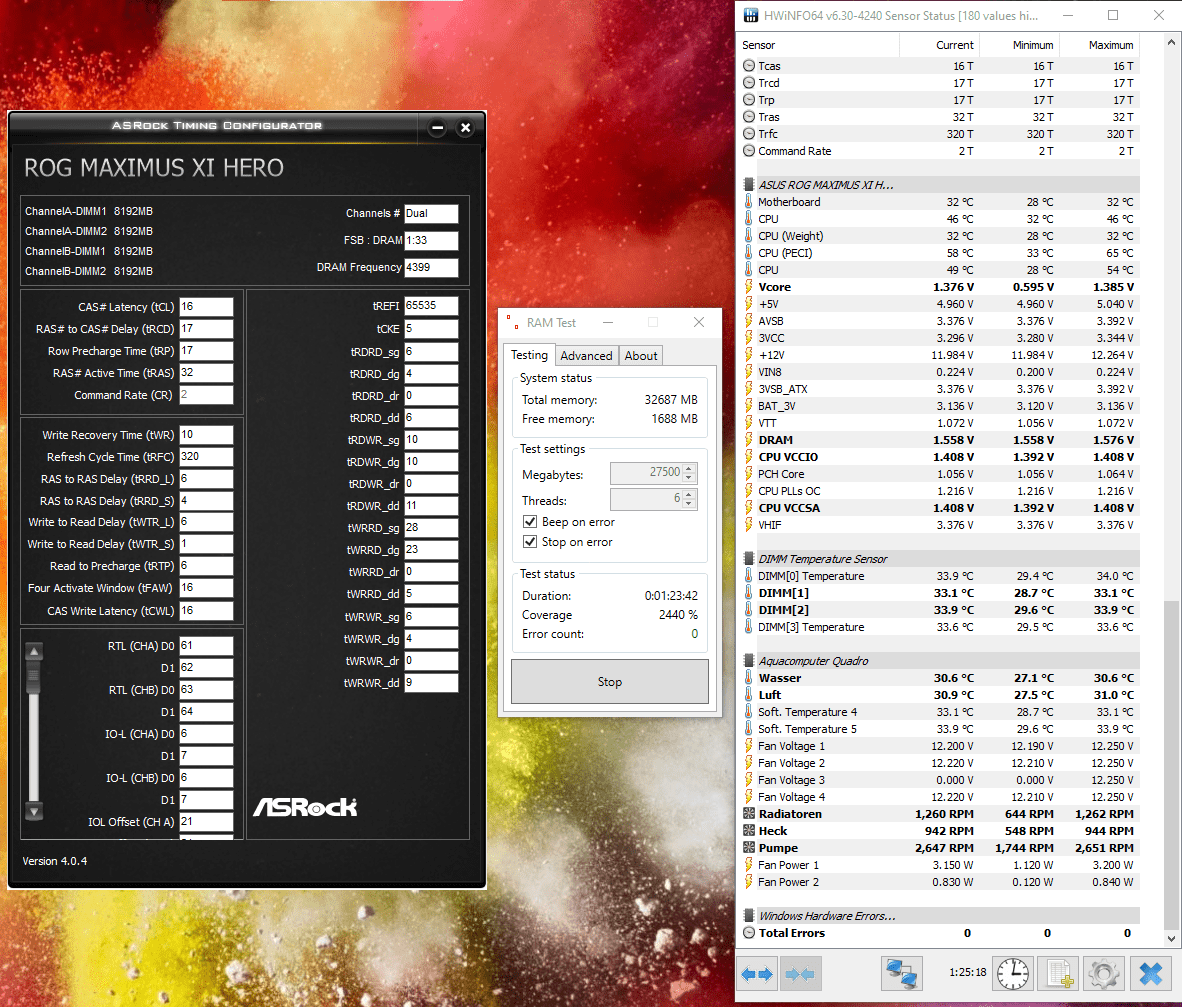Click Timing Configurator scroll up arrow

tap(34, 651)
